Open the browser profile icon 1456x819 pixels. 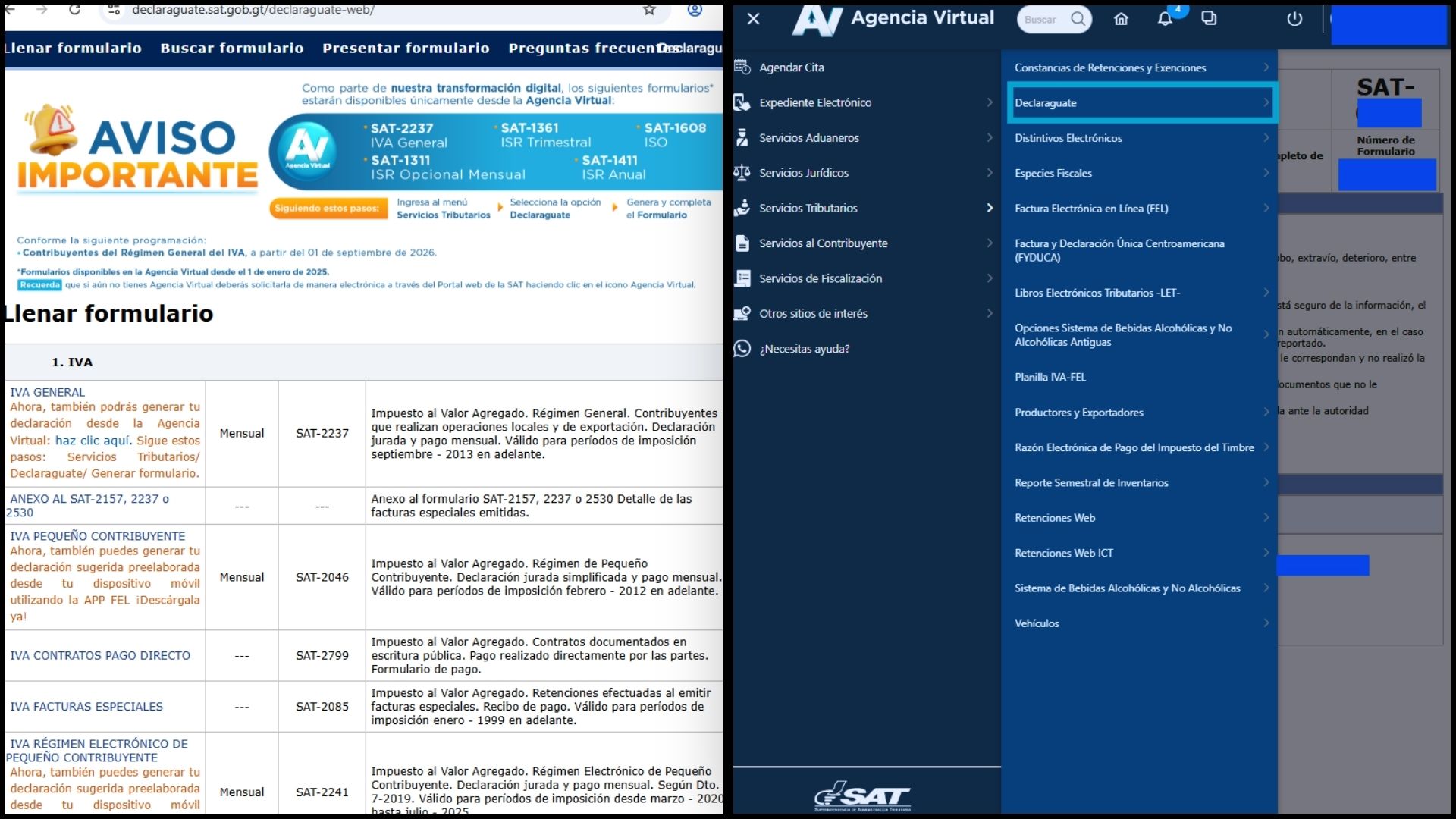tap(695, 10)
